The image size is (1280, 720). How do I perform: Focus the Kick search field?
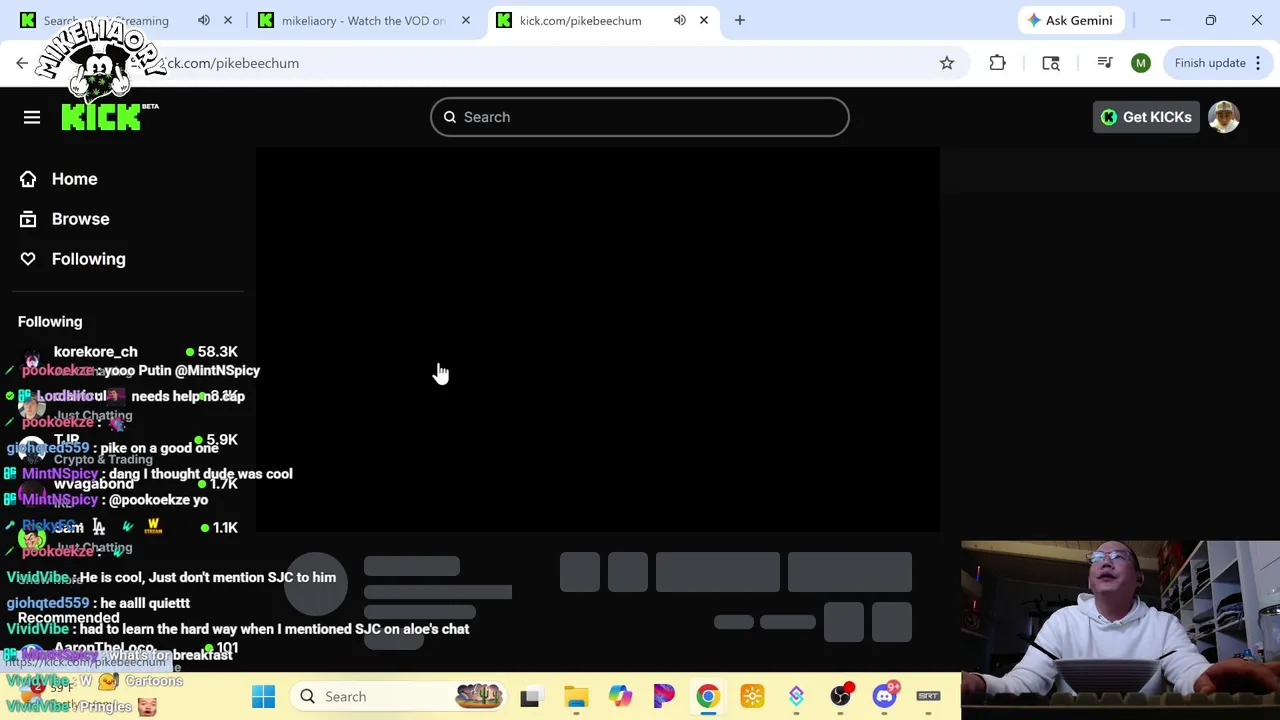tap(640, 117)
